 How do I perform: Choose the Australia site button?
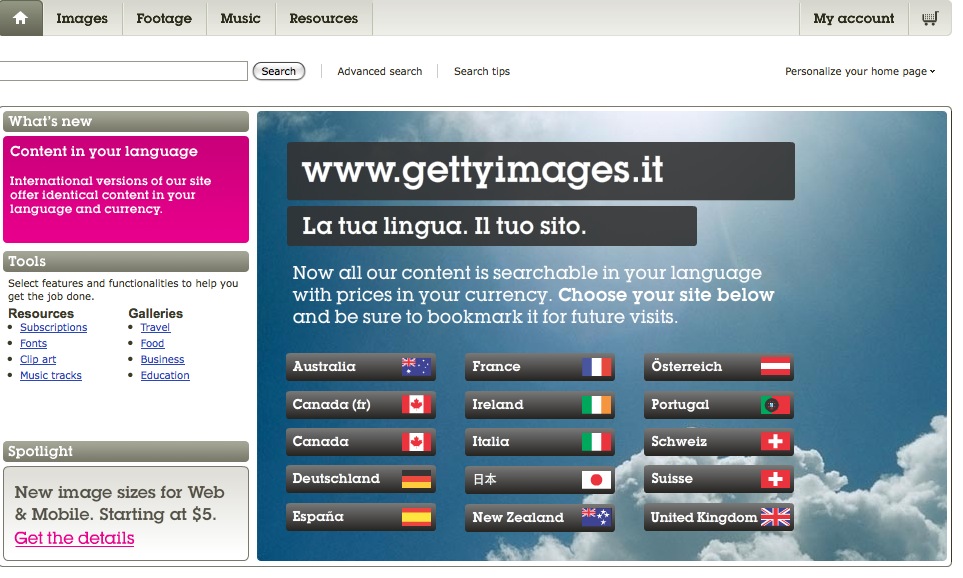(x=361, y=367)
